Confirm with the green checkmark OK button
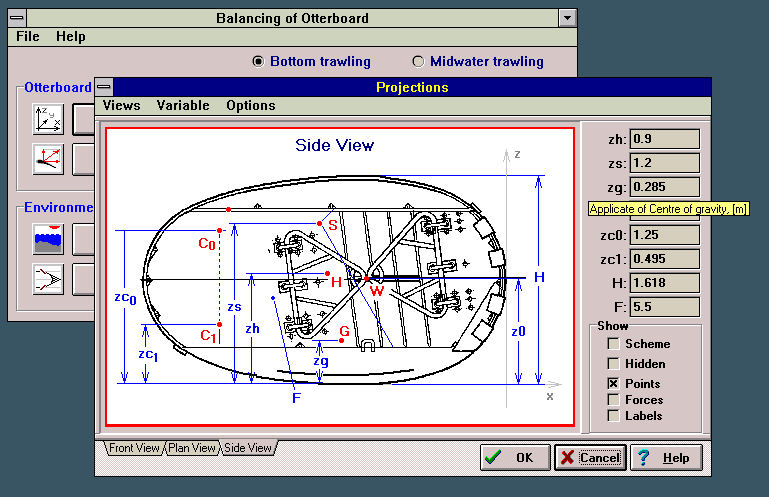 click(x=514, y=458)
